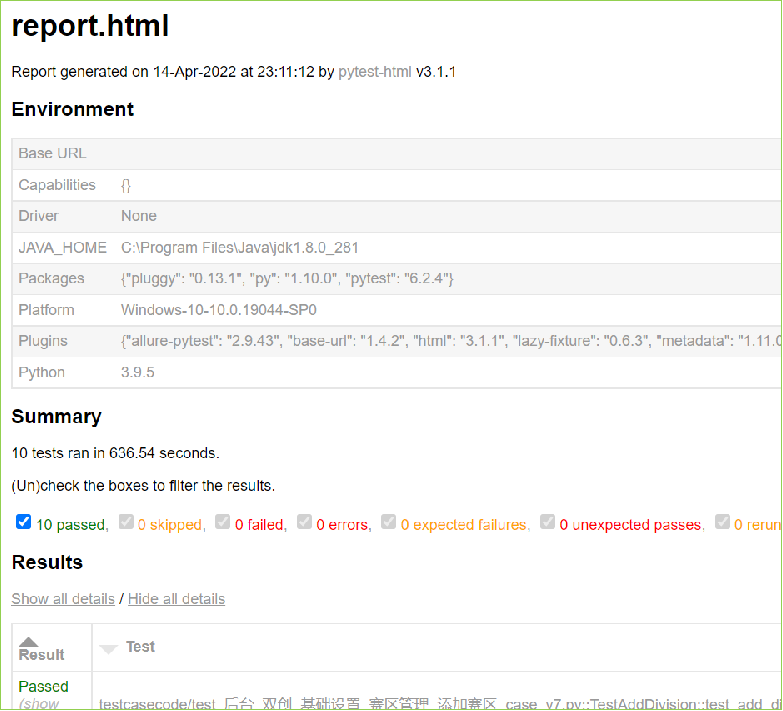Click the 10 passed label
Image resolution: width=783 pixels, height=711 pixels.
(x=72, y=525)
